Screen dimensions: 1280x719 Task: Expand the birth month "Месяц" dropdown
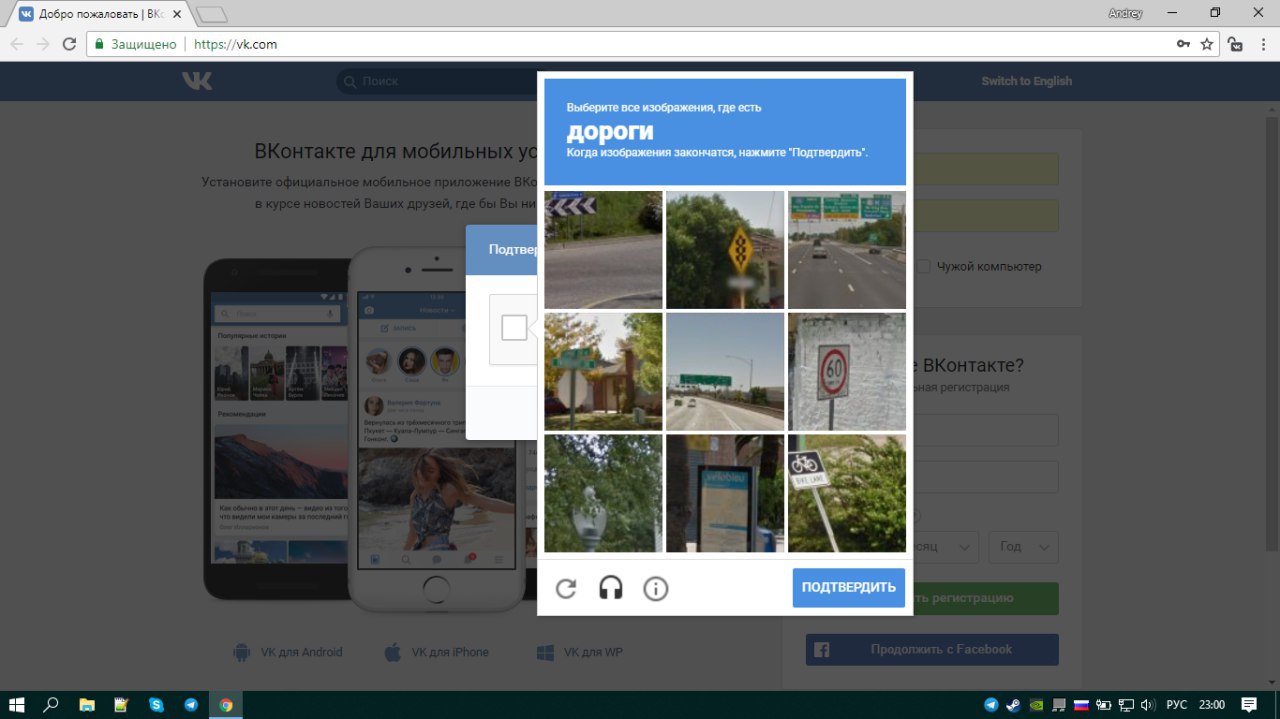click(940, 547)
